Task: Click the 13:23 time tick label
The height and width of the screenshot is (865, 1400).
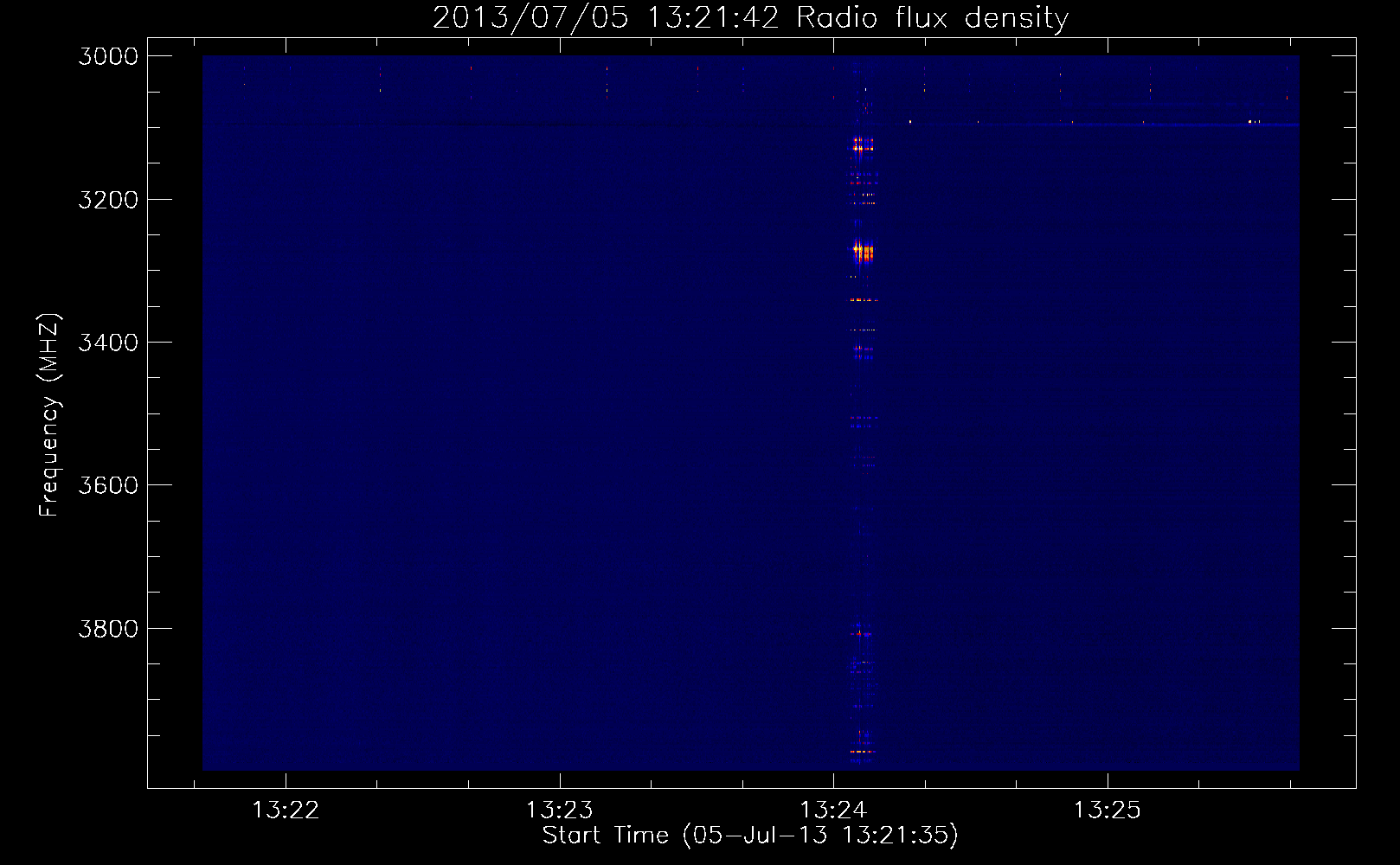Action: [x=560, y=810]
